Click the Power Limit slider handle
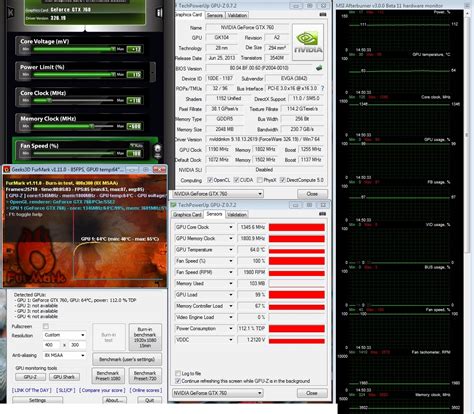 tap(113, 74)
